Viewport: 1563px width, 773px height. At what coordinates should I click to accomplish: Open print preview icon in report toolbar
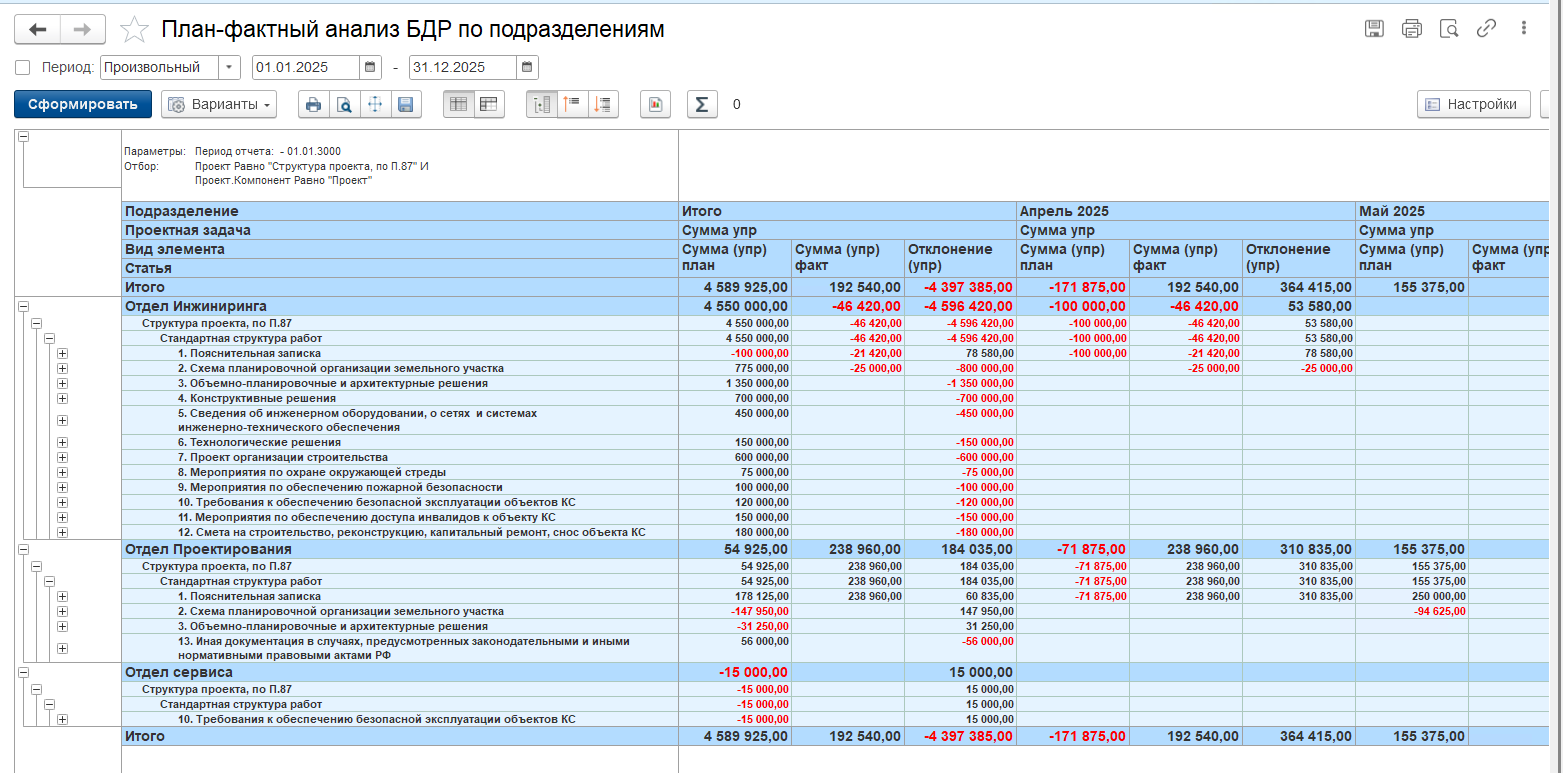point(344,104)
